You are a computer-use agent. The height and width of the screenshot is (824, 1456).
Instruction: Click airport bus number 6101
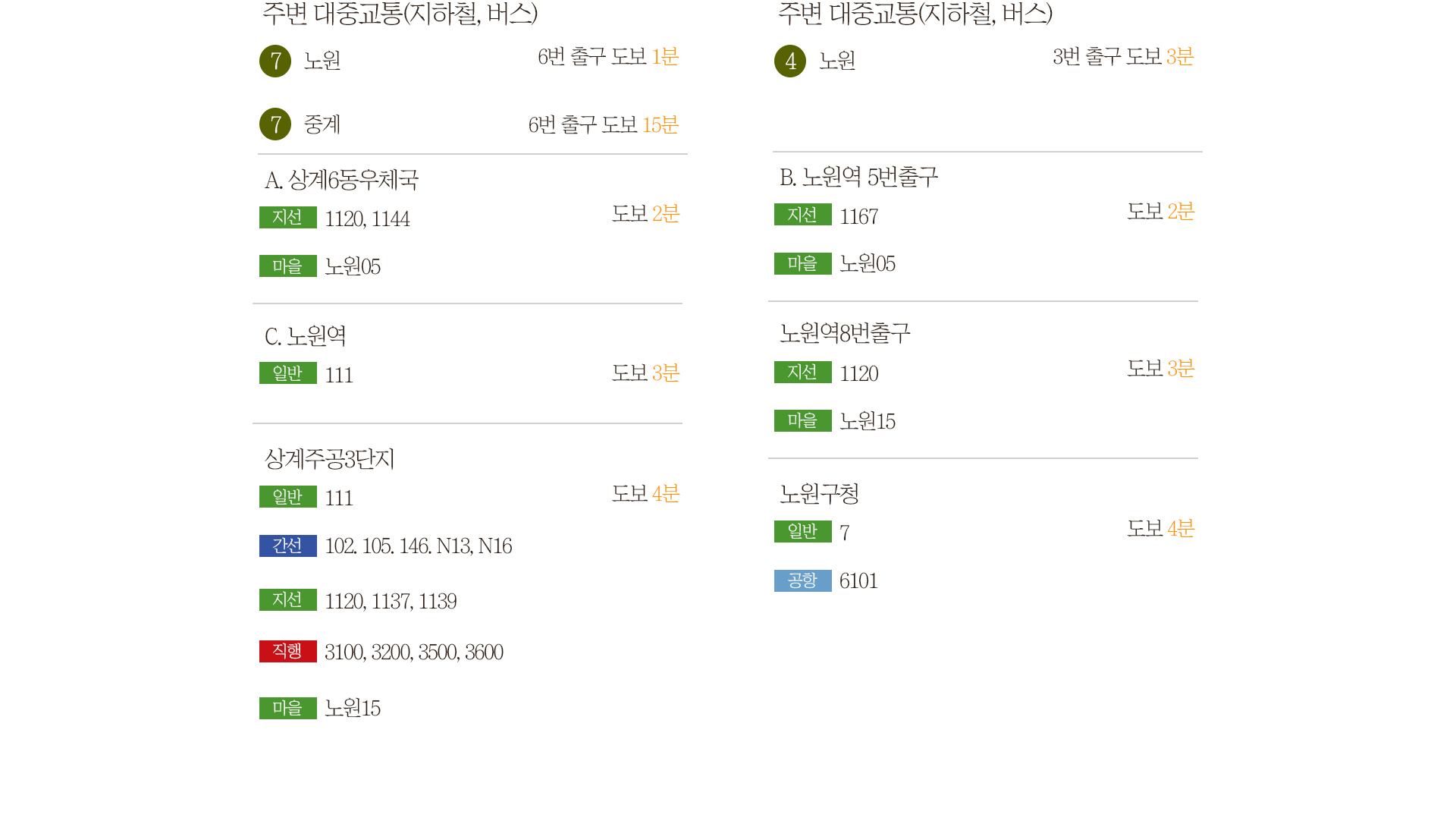pyautogui.click(x=858, y=581)
